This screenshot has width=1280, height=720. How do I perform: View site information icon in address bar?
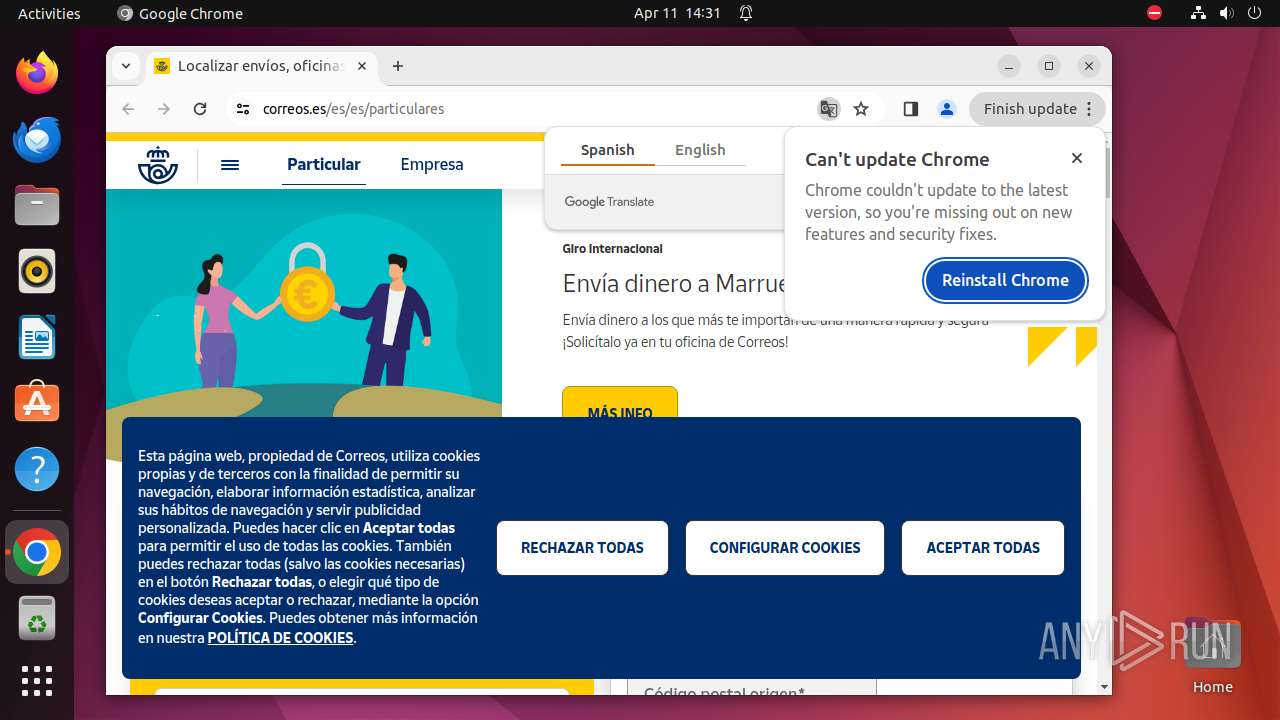coord(243,109)
